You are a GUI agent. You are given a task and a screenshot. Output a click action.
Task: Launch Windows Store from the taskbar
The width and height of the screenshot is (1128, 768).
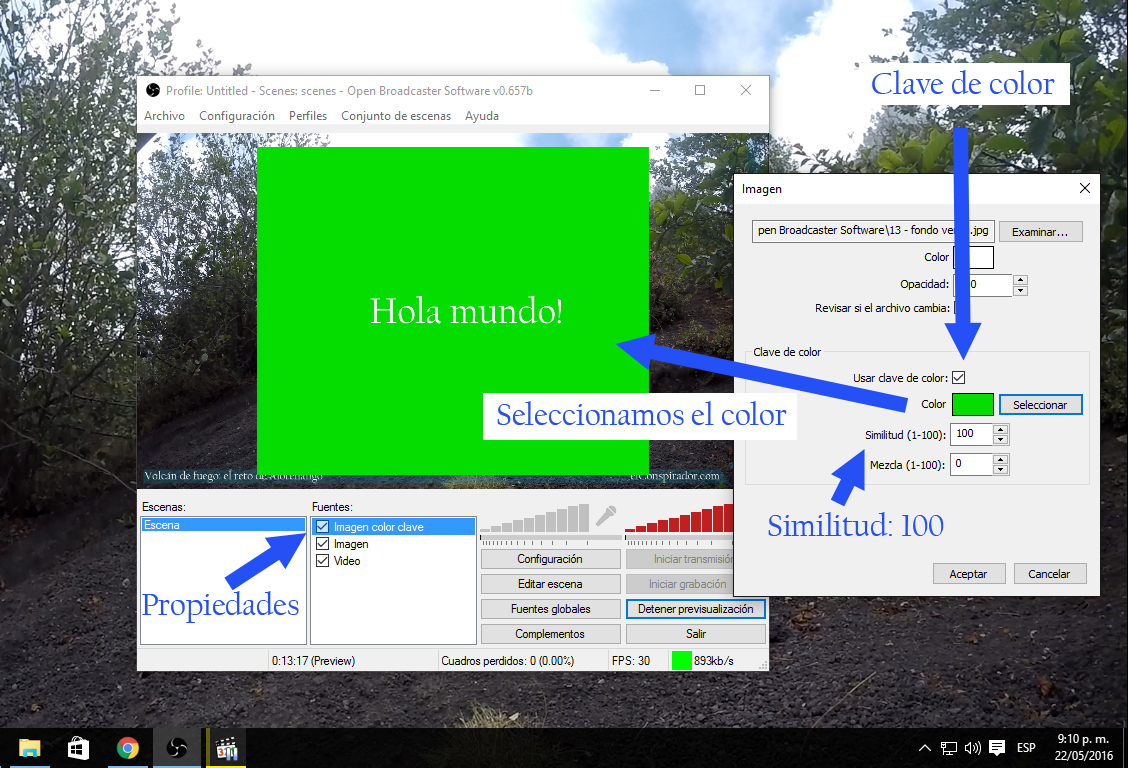tap(79, 748)
